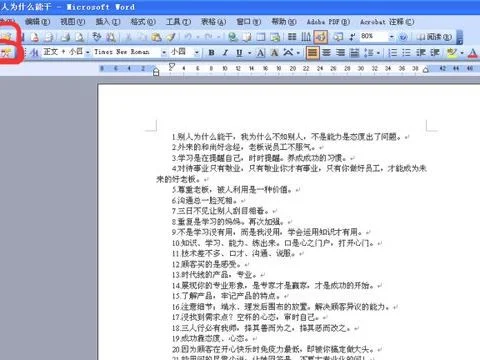Apply bulleted list formatting

[406, 52]
